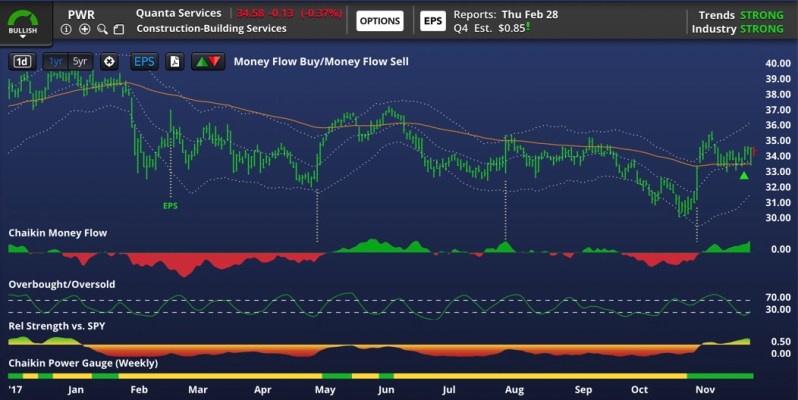798x400 pixels.
Task: Click the Chaikin Power Gauge weekly color bar
Action: click(x=380, y=375)
